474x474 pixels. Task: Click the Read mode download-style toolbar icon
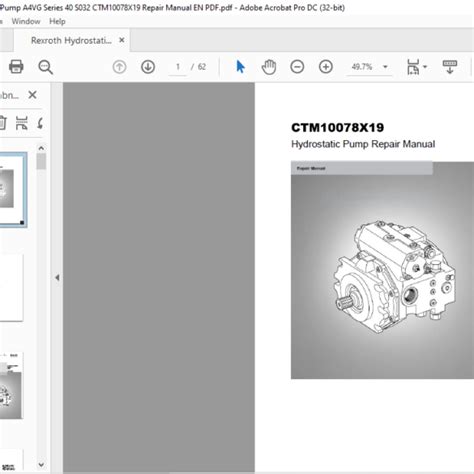450,67
